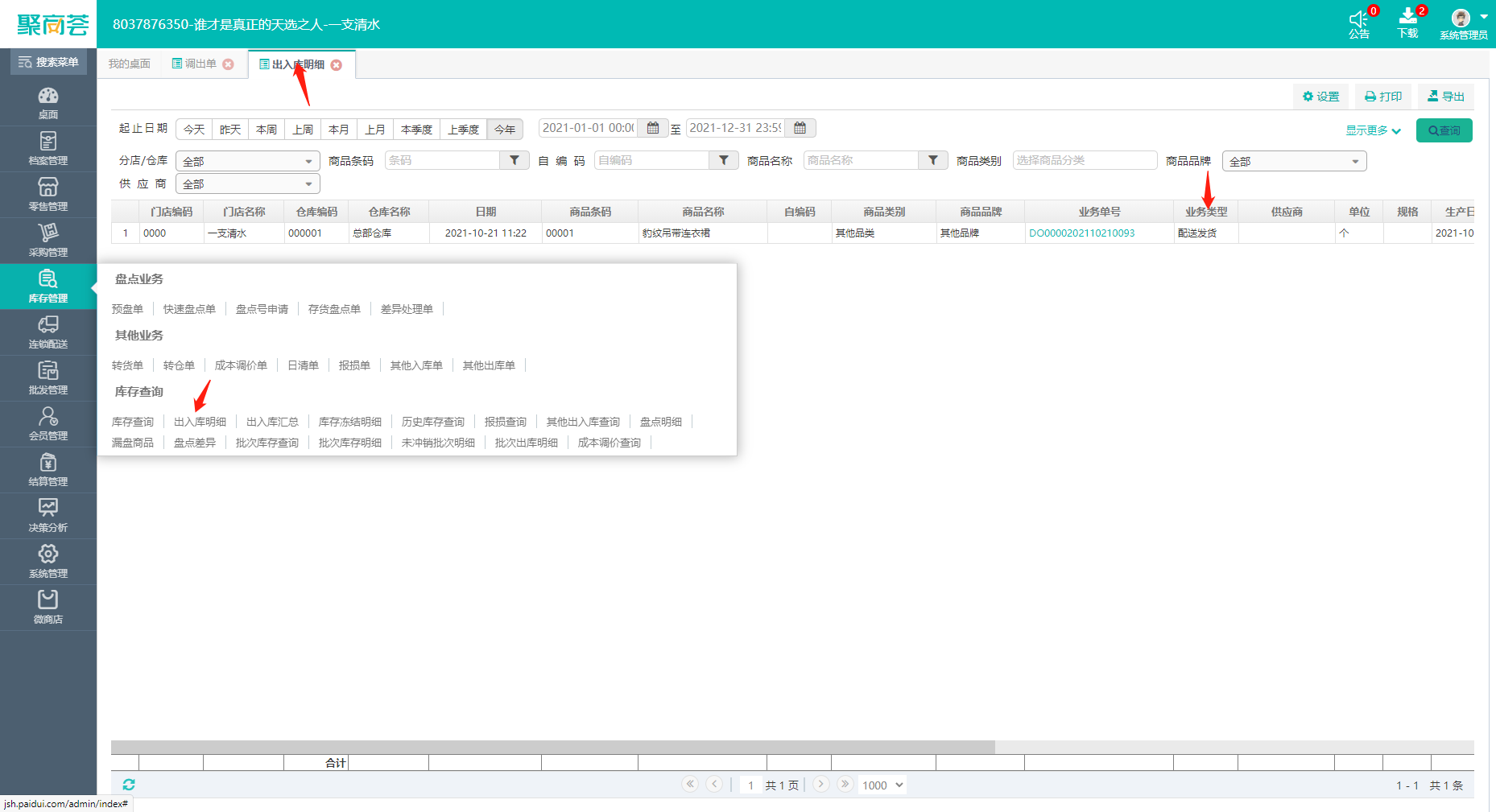Open 批发管理 in the sidebar
The image size is (1496, 812).
48,377
